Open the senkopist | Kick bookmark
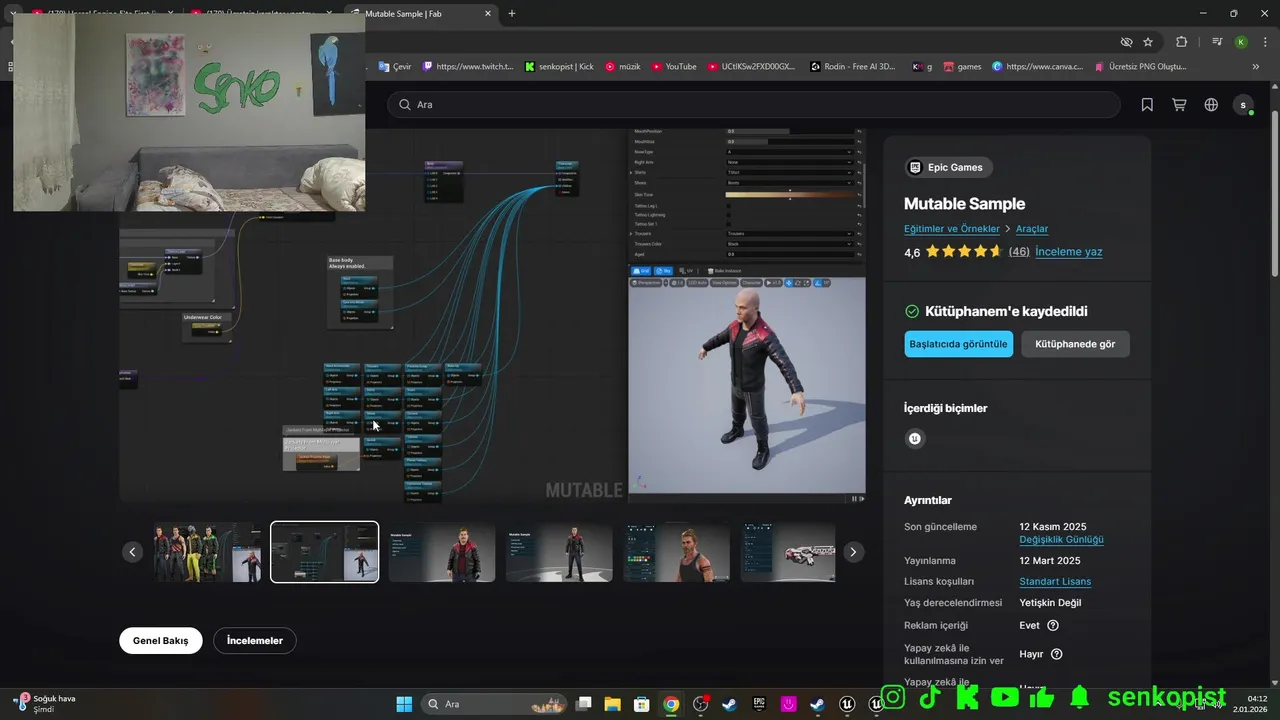 click(559, 66)
